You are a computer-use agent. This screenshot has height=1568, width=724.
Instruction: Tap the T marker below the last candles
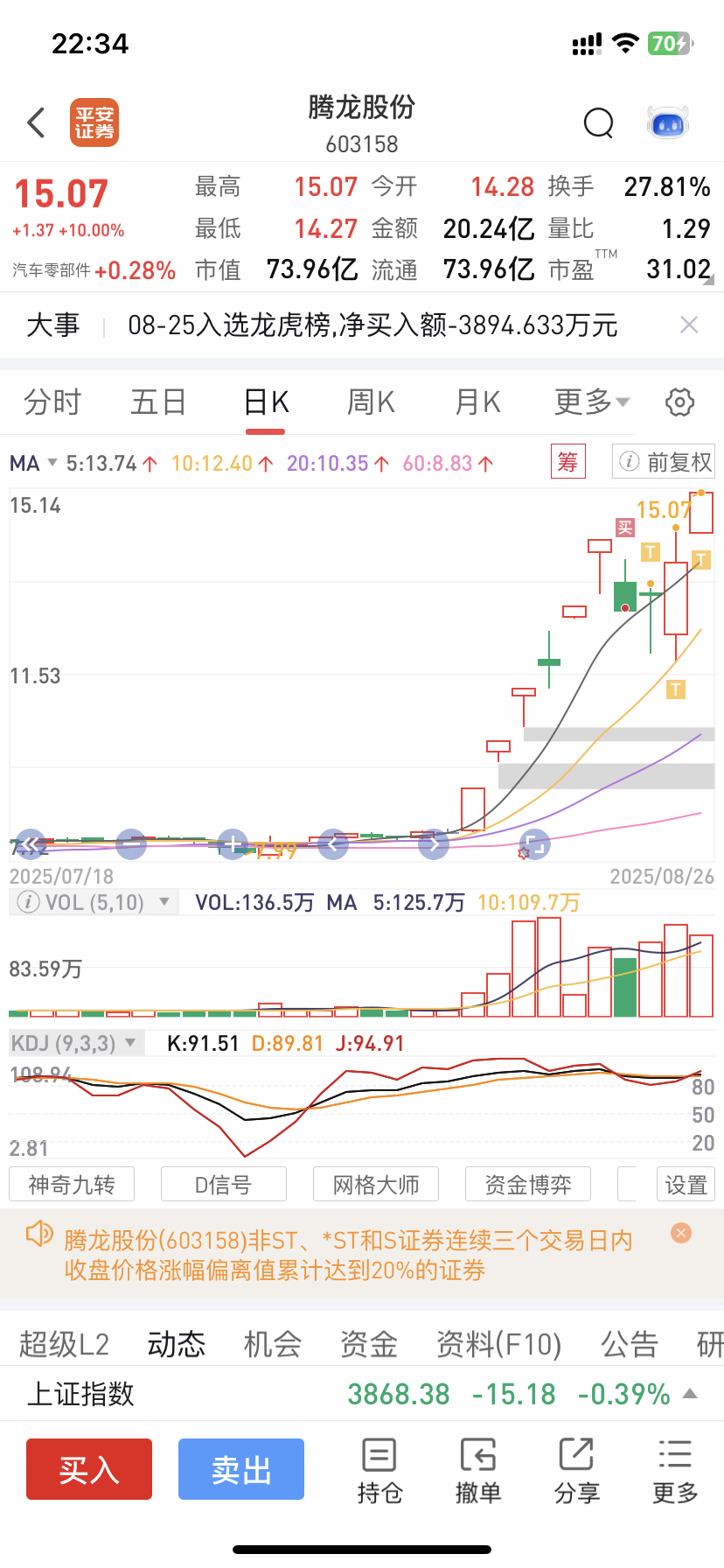pyautogui.click(x=676, y=689)
